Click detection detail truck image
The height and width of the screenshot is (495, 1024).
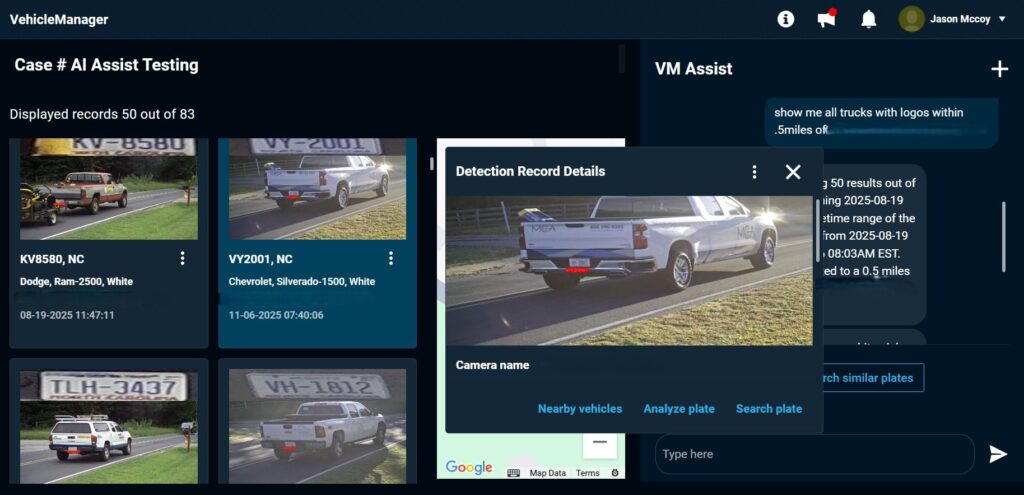pos(629,270)
